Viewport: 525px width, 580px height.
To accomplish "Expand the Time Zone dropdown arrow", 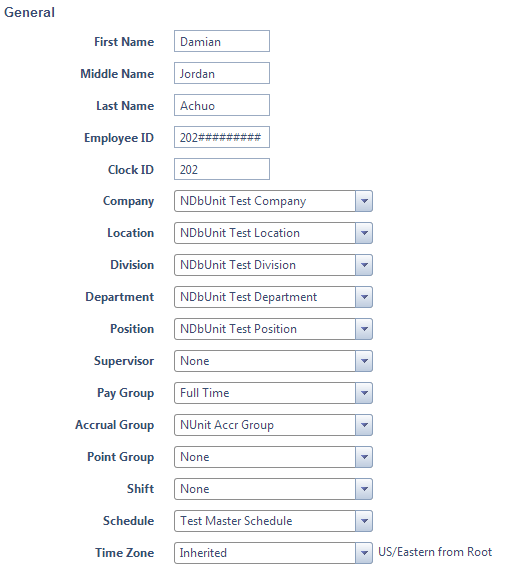I will pyautogui.click(x=364, y=553).
